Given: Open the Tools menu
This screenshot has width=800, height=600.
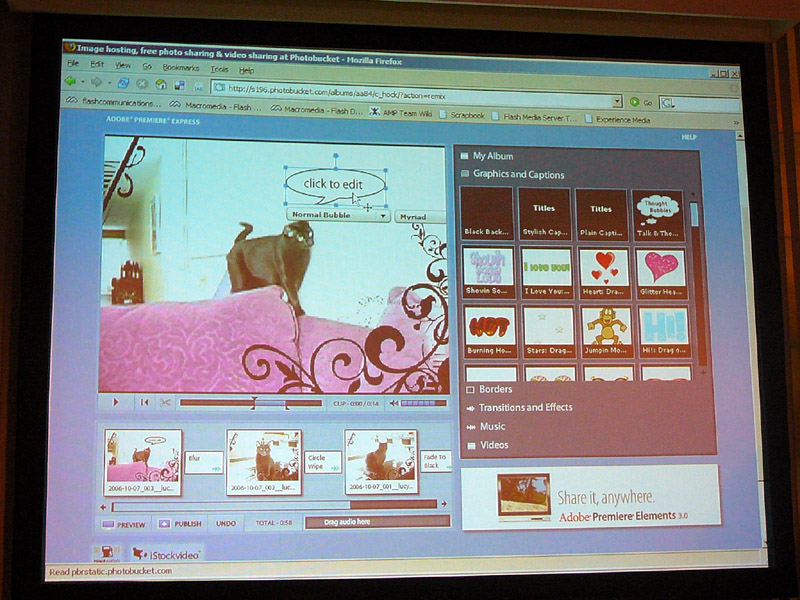Looking at the screenshot, I should 219,69.
